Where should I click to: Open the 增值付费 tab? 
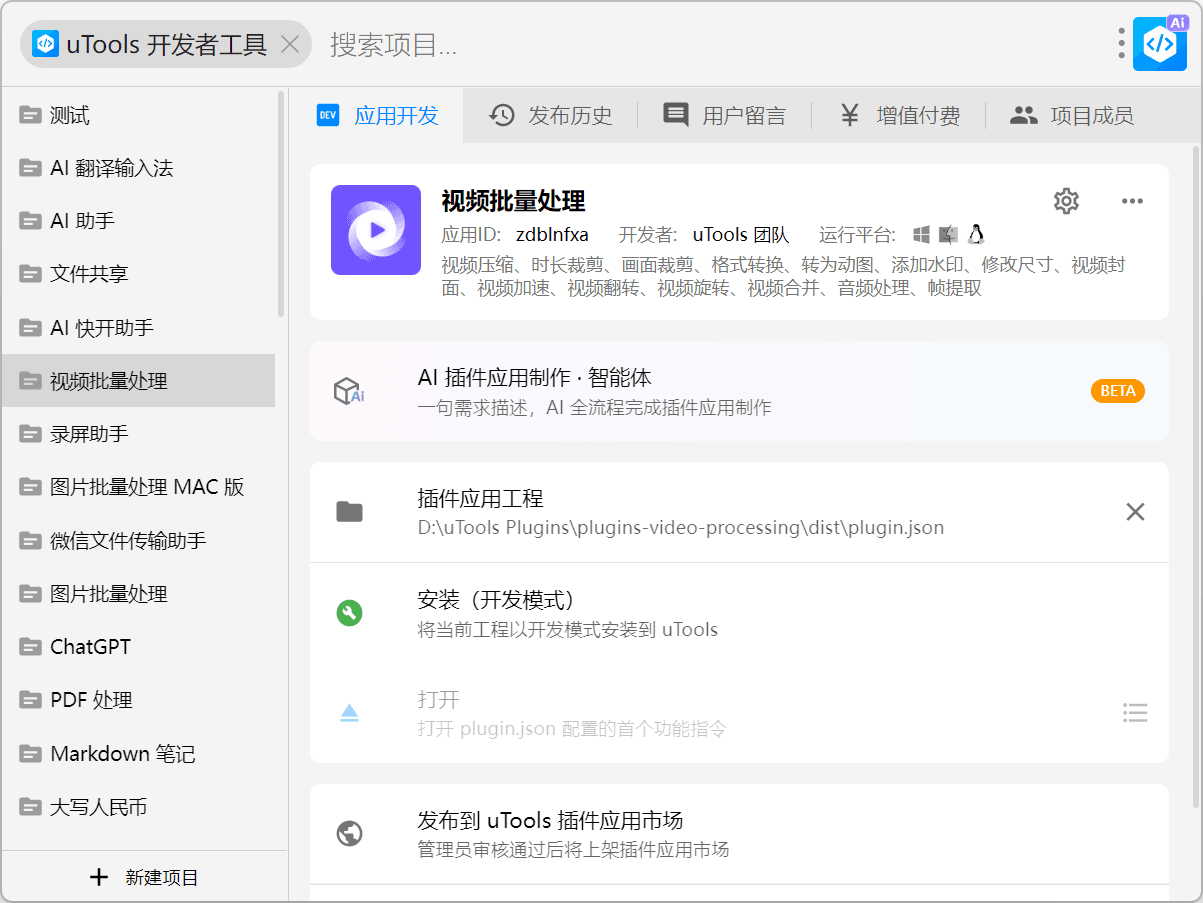(899, 116)
